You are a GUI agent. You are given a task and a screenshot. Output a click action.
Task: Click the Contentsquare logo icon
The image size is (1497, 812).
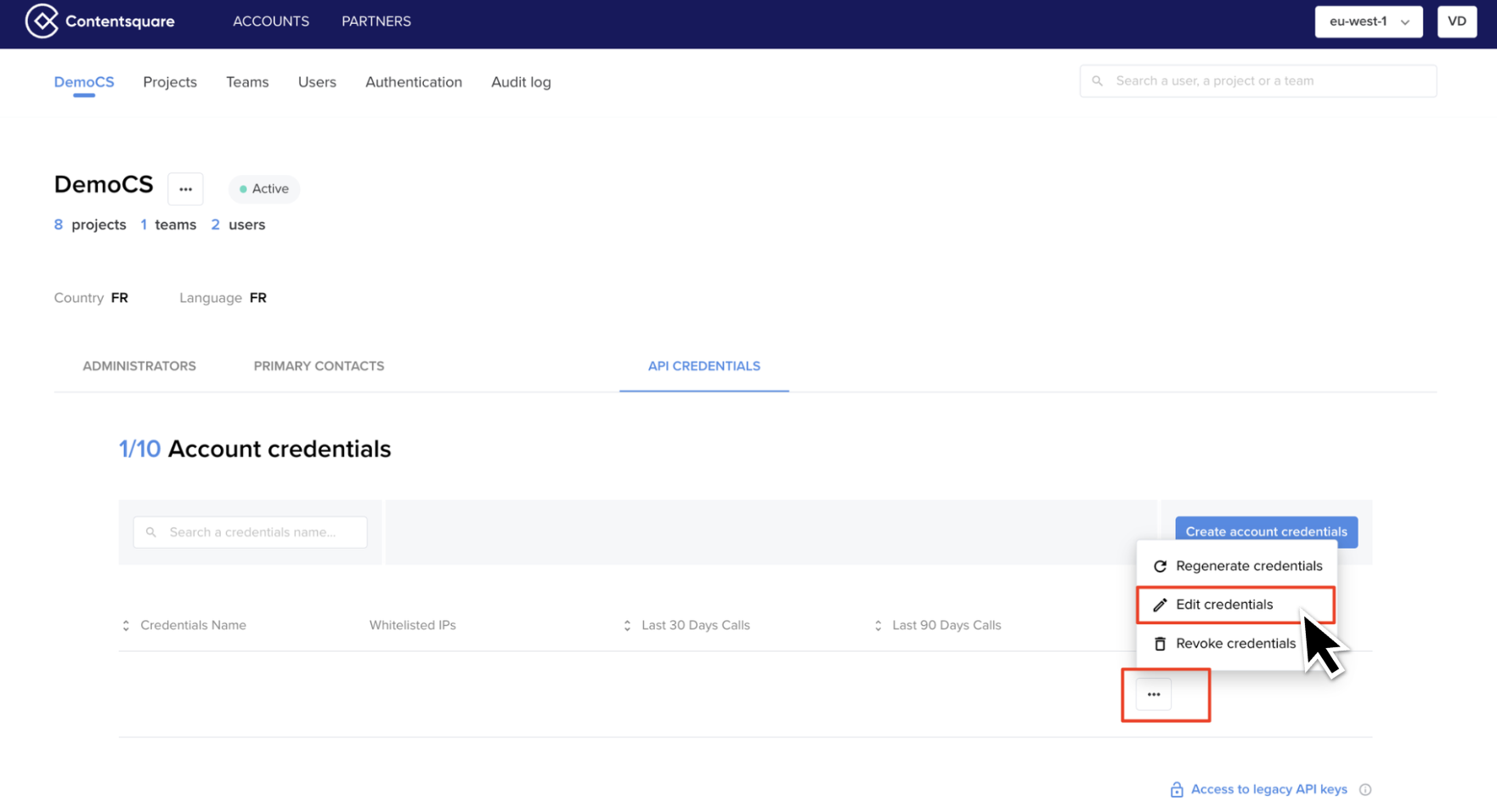[42, 21]
